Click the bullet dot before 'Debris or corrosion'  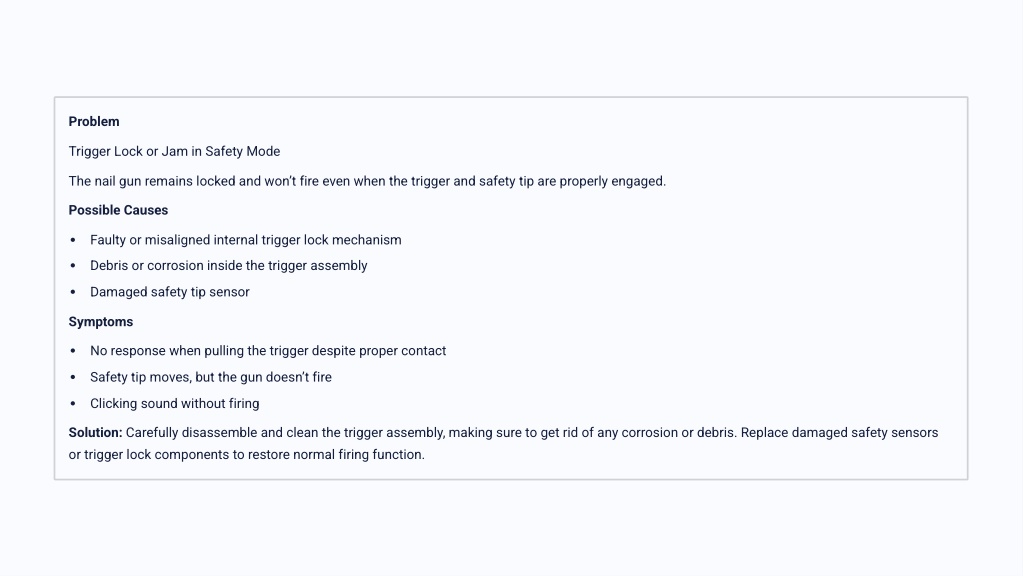(73, 266)
